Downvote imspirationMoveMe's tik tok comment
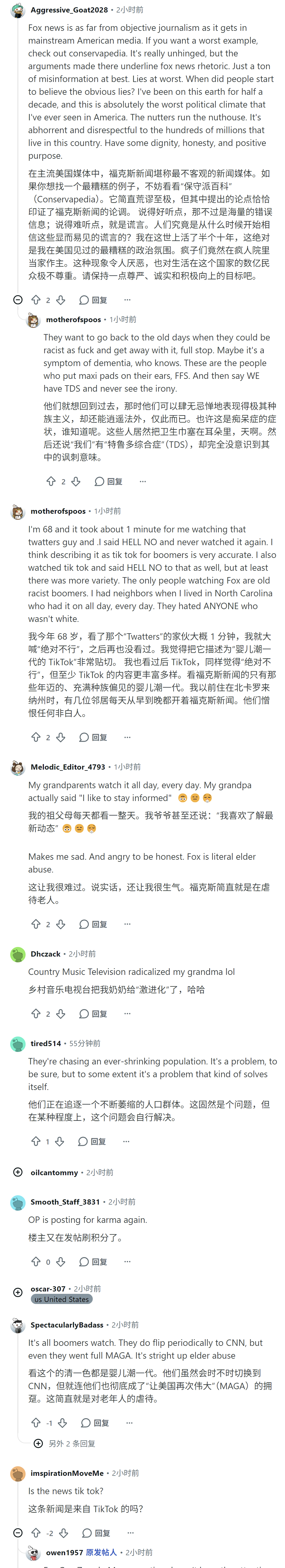The height and width of the screenshot is (1568, 285). (63, 1533)
